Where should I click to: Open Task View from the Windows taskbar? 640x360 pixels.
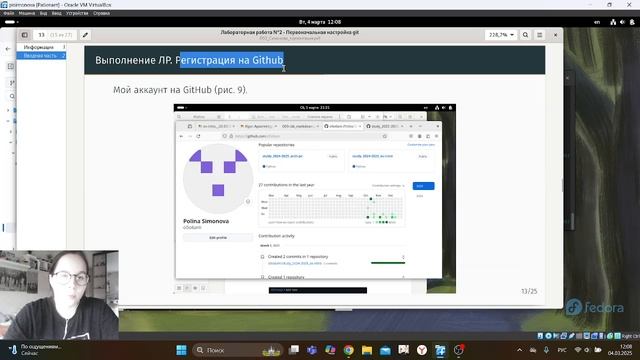(x=293, y=350)
